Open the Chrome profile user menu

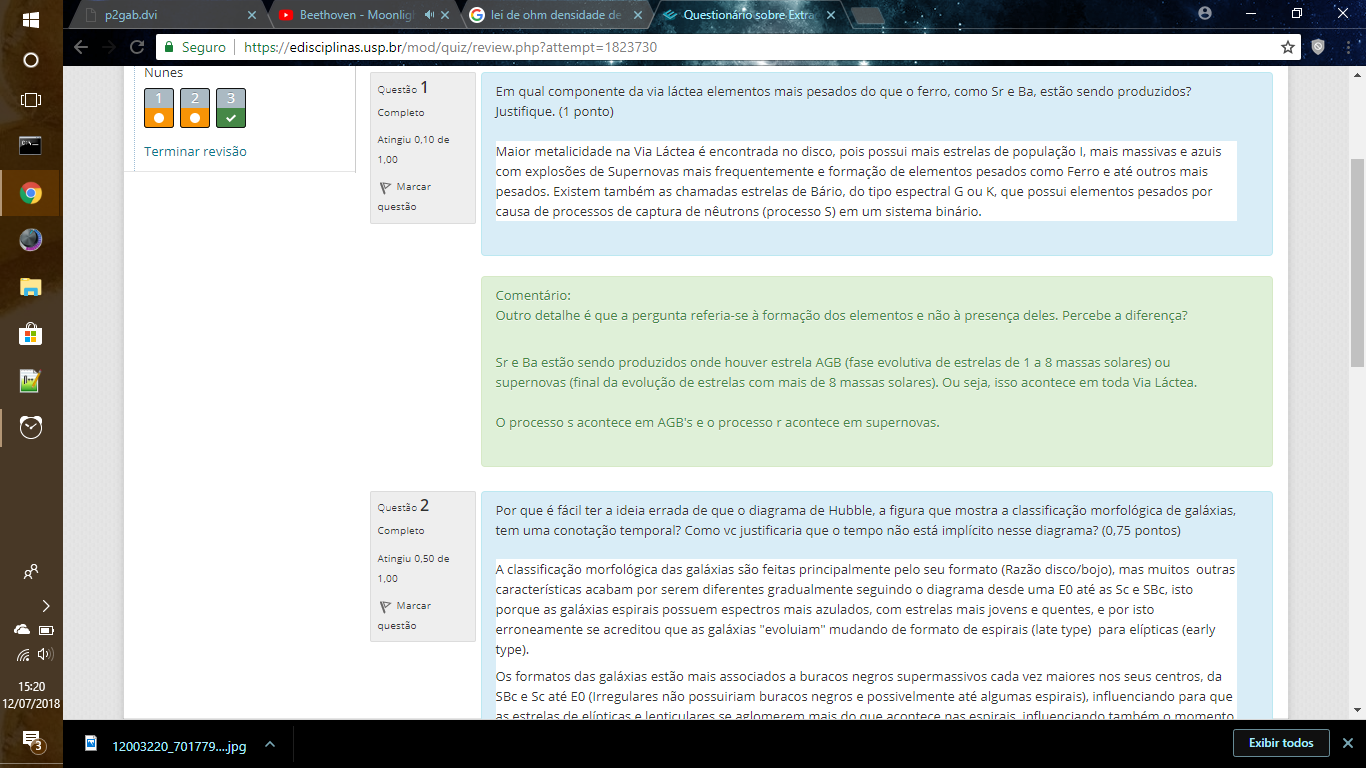(x=1205, y=14)
